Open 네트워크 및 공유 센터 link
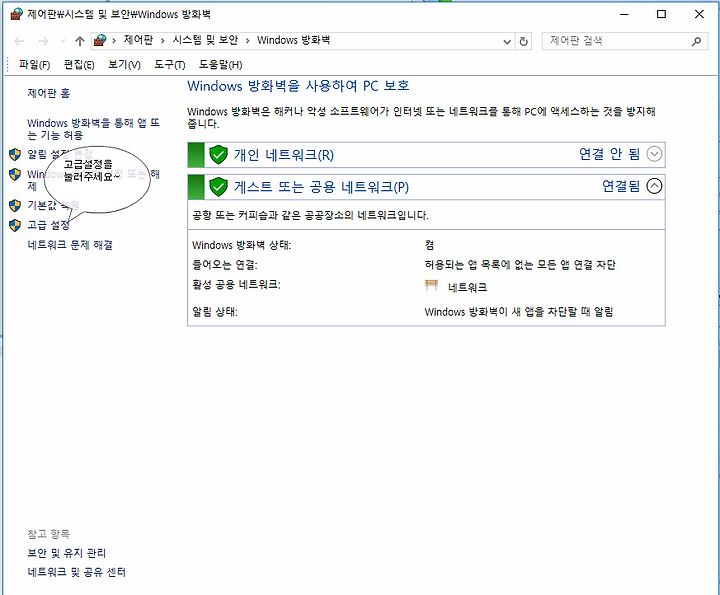720x595 pixels. [x=76, y=573]
